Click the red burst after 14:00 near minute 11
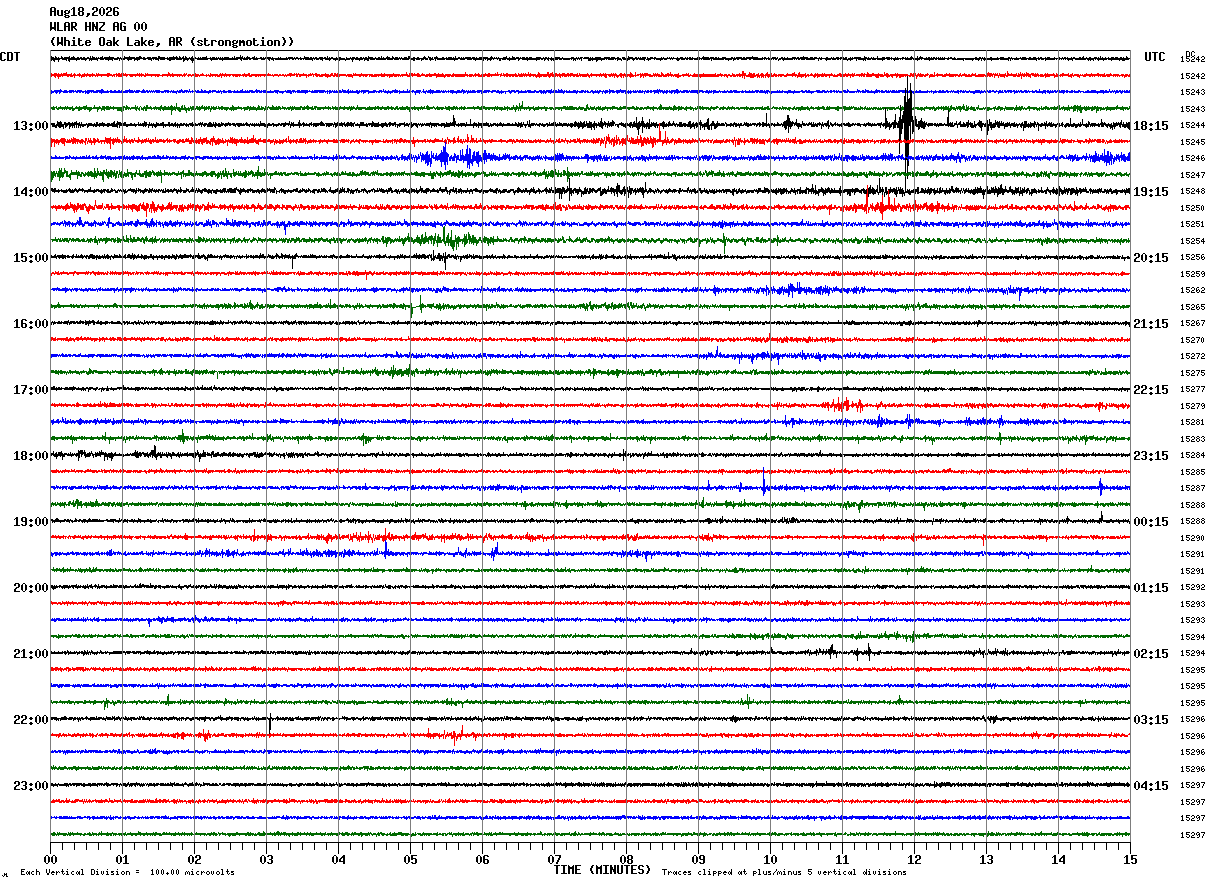The width and height of the screenshot is (1210, 886). 880,206
